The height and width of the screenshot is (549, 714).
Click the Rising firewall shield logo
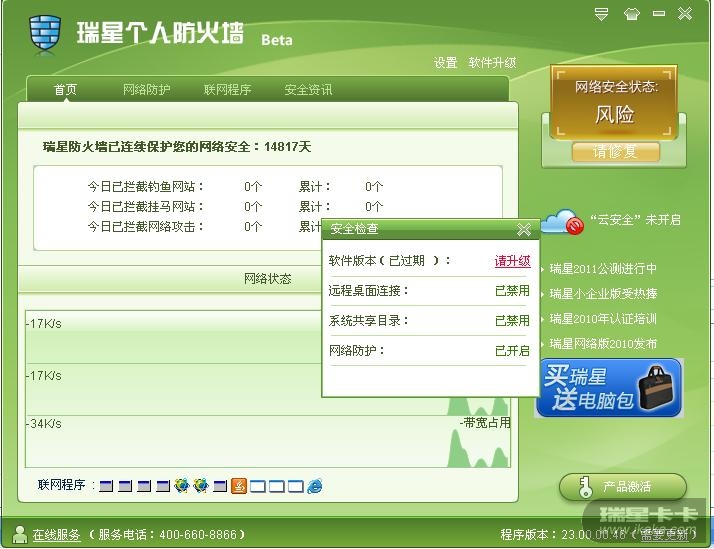coord(45,34)
